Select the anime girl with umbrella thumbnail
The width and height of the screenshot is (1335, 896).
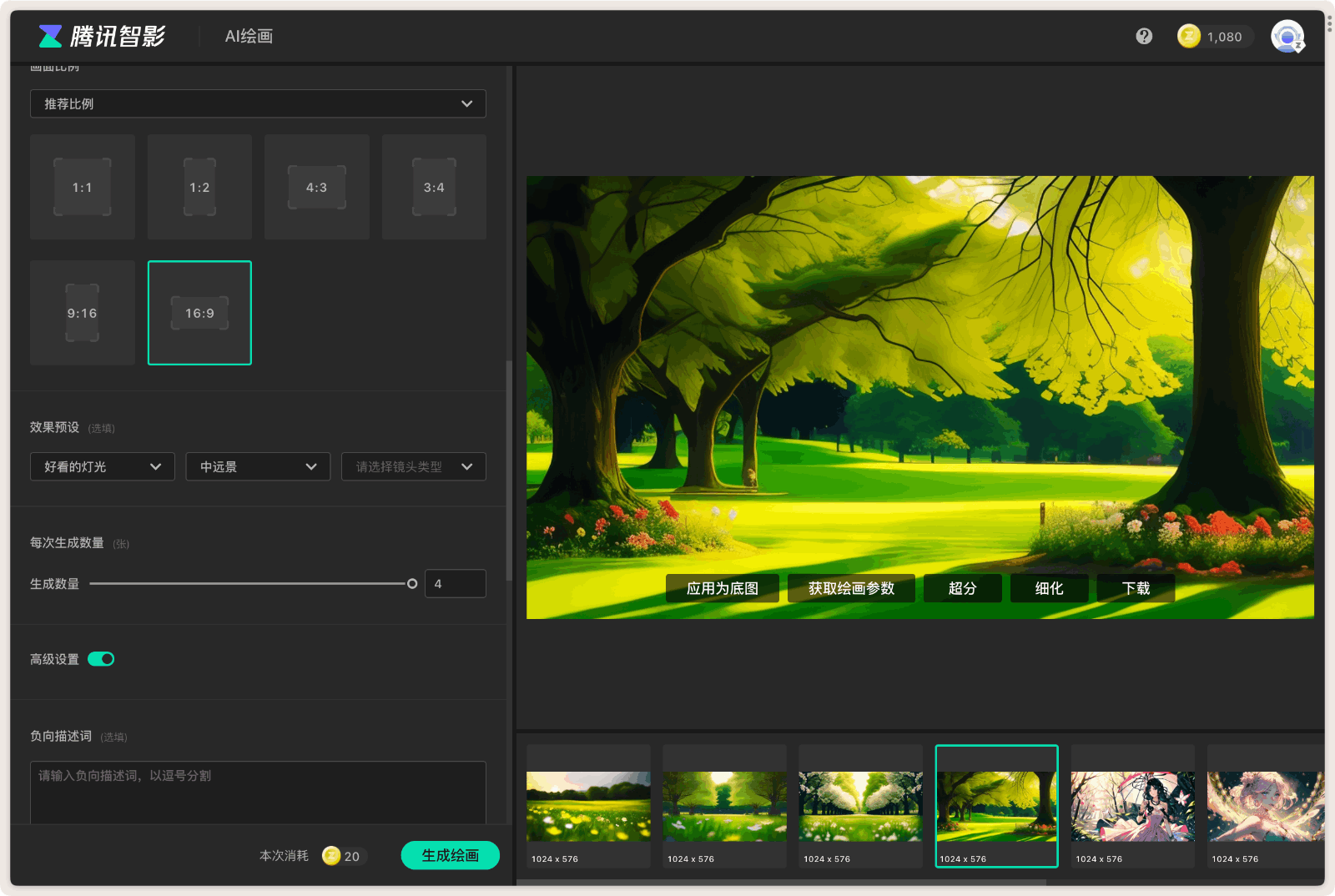click(1132, 806)
